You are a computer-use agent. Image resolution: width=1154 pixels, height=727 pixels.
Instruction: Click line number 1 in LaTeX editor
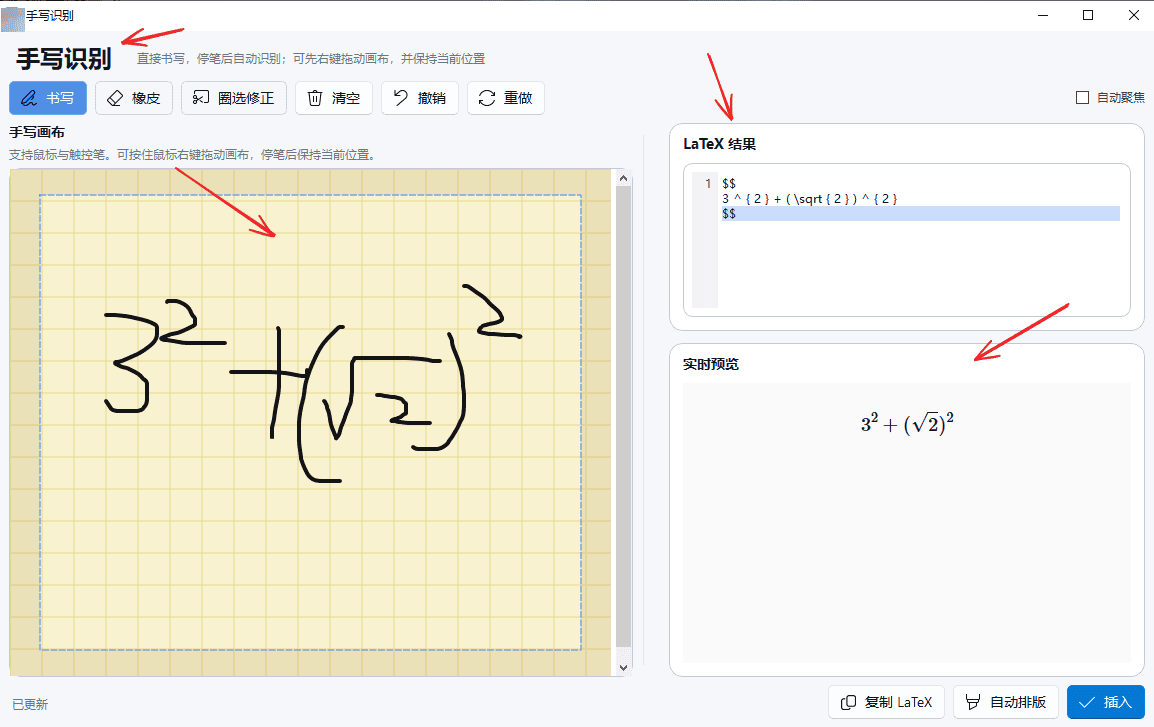point(708,183)
